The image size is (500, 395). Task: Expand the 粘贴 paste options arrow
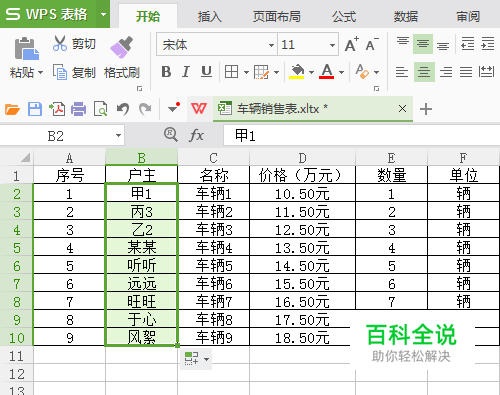(40, 72)
